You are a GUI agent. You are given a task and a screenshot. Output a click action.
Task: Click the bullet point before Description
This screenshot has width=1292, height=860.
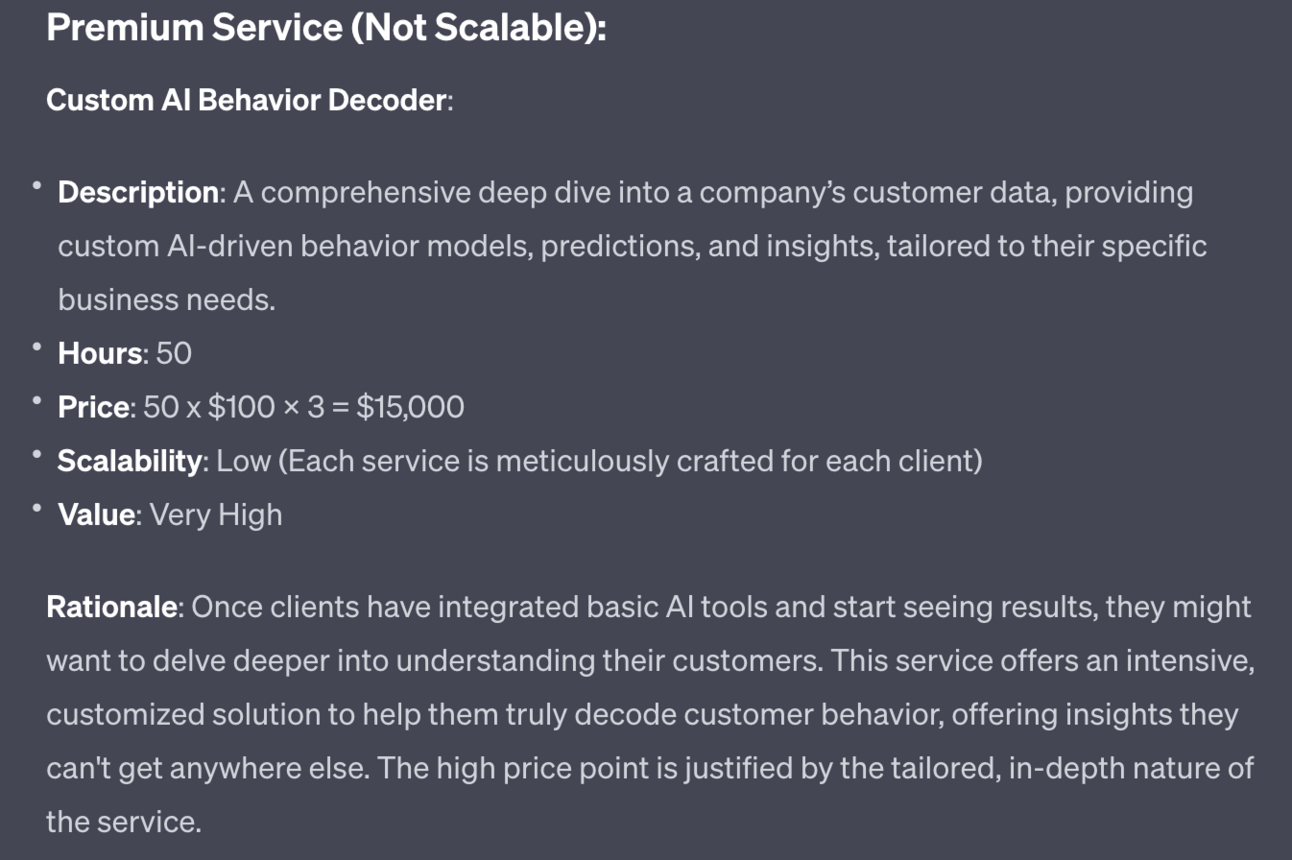[x=37, y=187]
